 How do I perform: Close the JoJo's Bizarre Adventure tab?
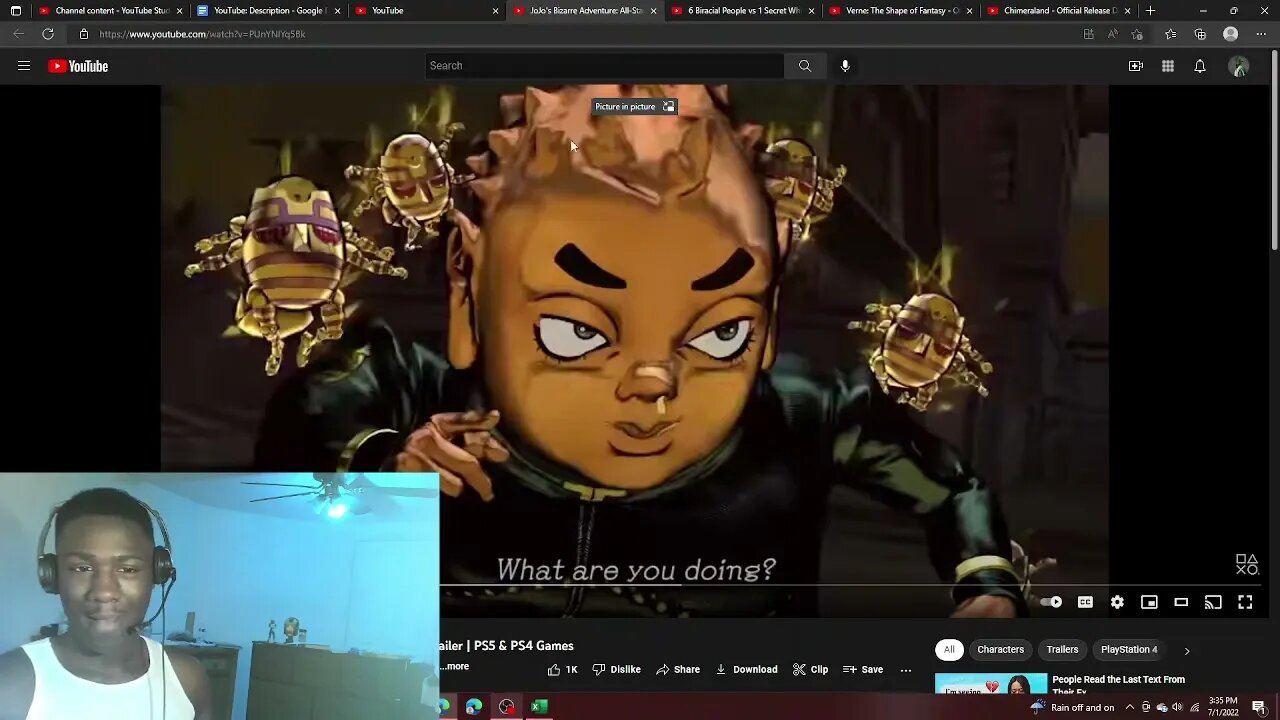(653, 10)
